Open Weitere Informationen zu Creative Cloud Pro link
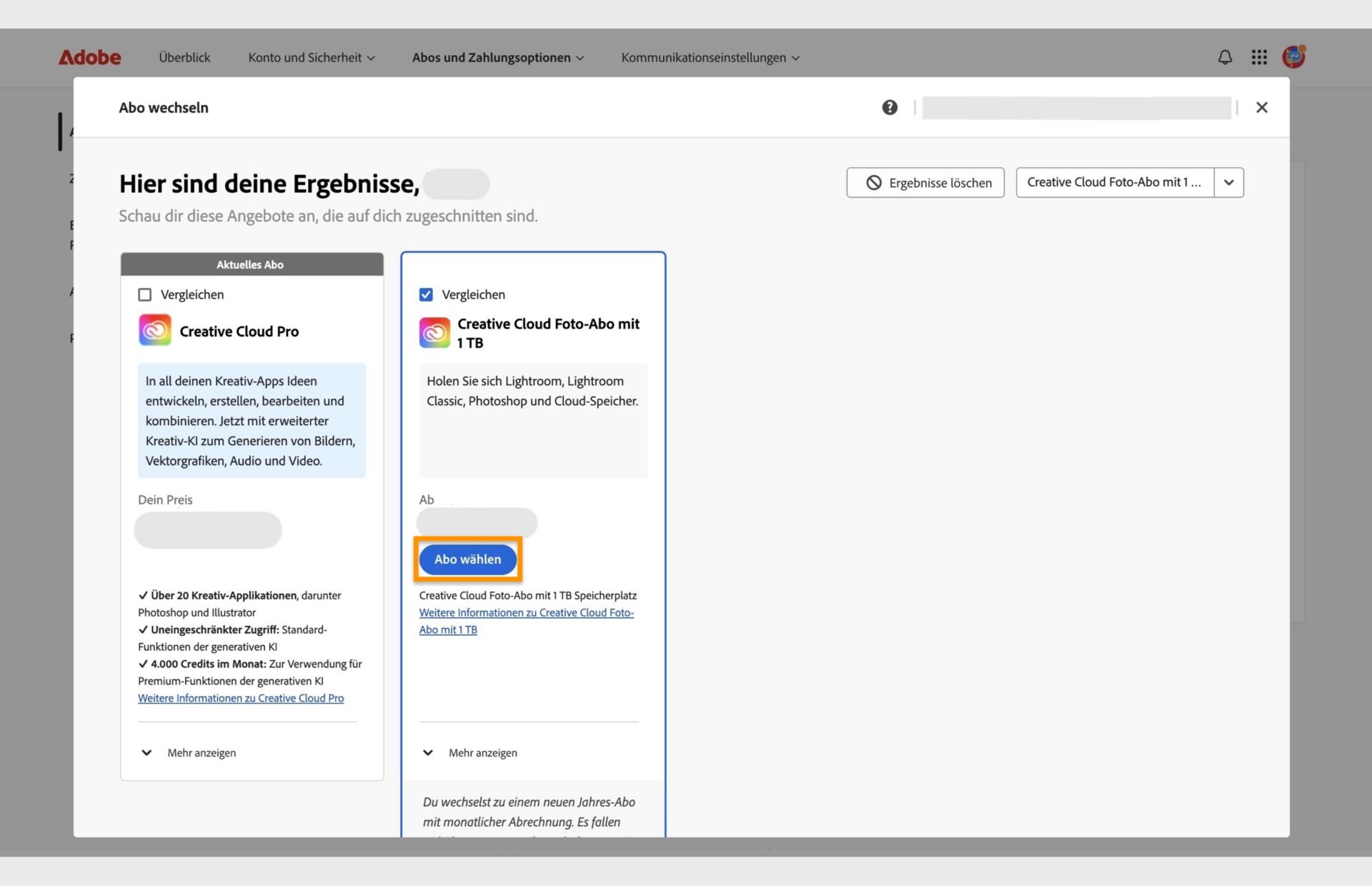Screen dimensions: 1372x886 pyautogui.click(x=241, y=698)
